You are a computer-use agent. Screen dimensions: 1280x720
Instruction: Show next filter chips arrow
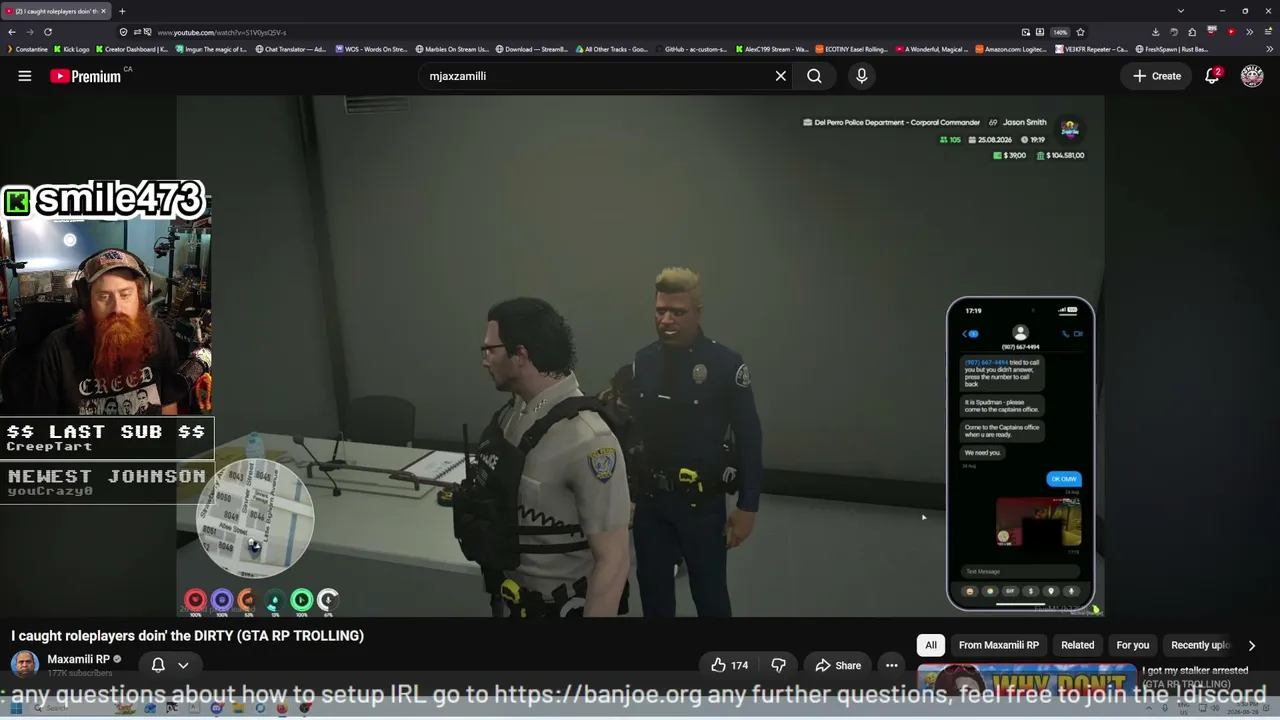point(1252,645)
